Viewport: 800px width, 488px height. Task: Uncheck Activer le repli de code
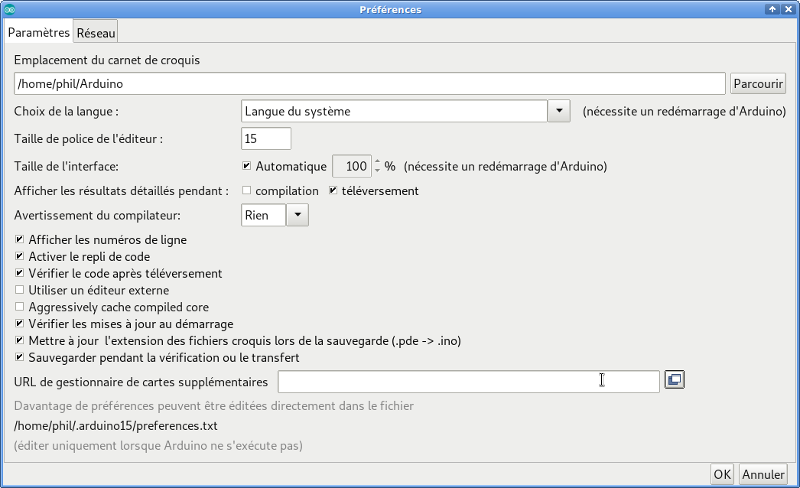point(19,256)
